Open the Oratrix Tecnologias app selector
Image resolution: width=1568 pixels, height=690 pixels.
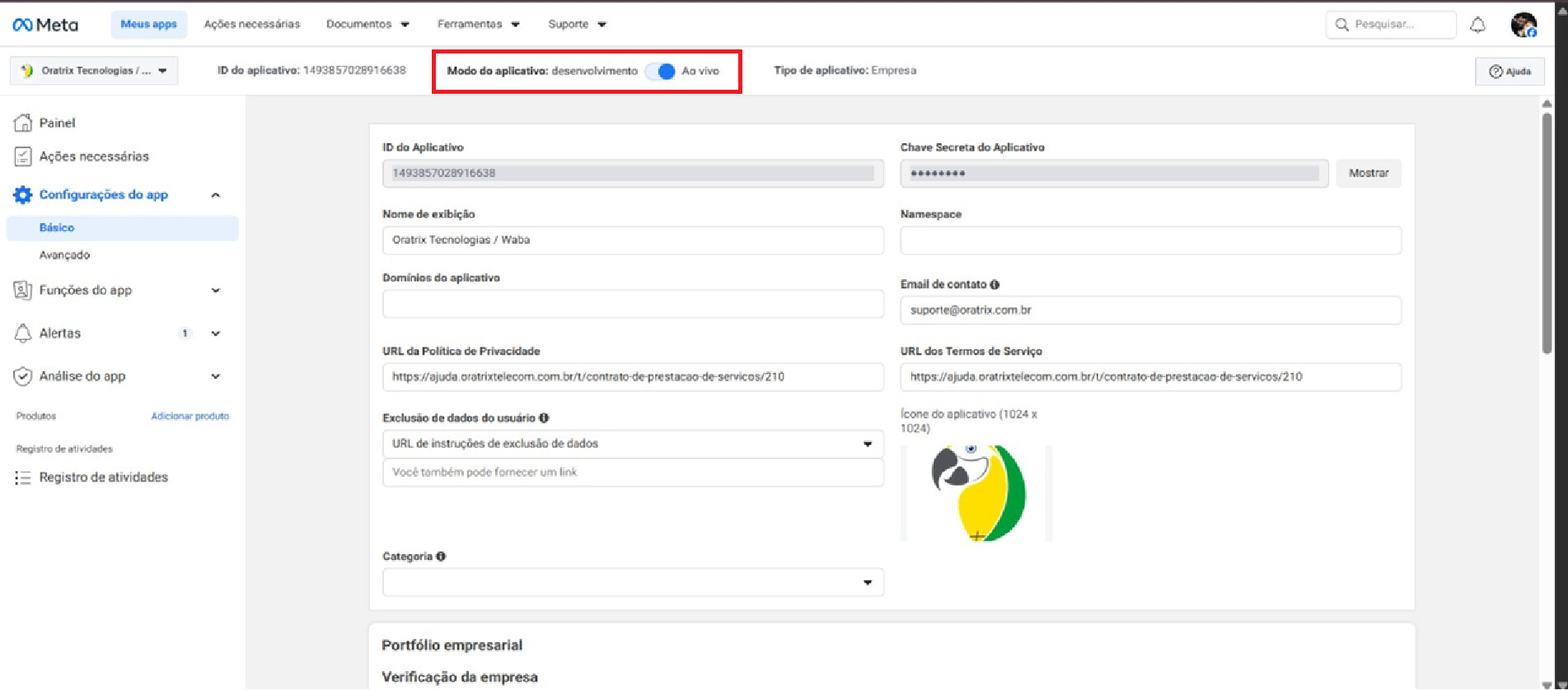click(x=94, y=71)
